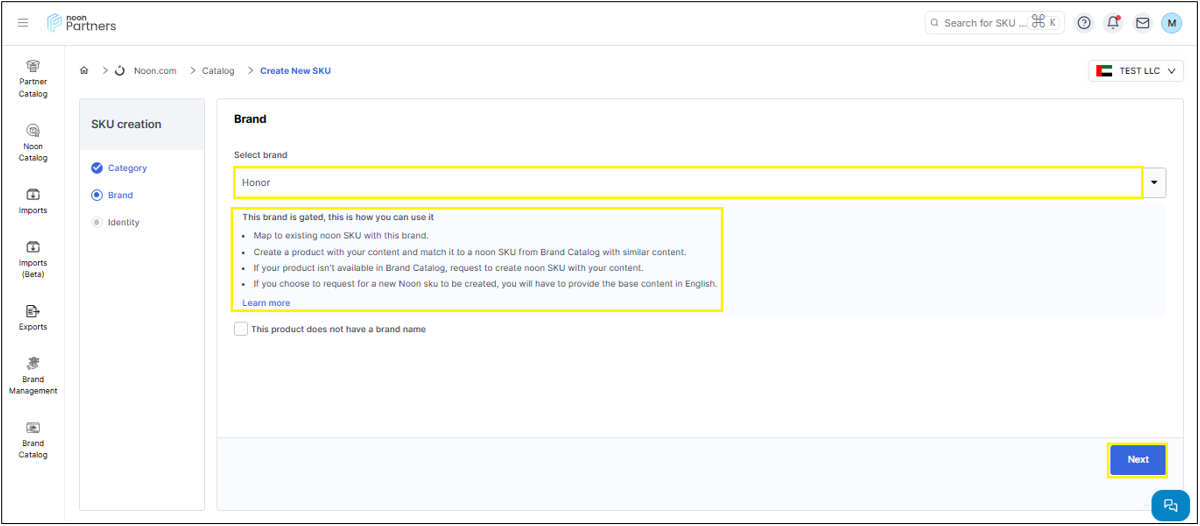Viewport: 1200px width, 526px height.
Task: Click the help question mark icon
Action: coord(1083,23)
